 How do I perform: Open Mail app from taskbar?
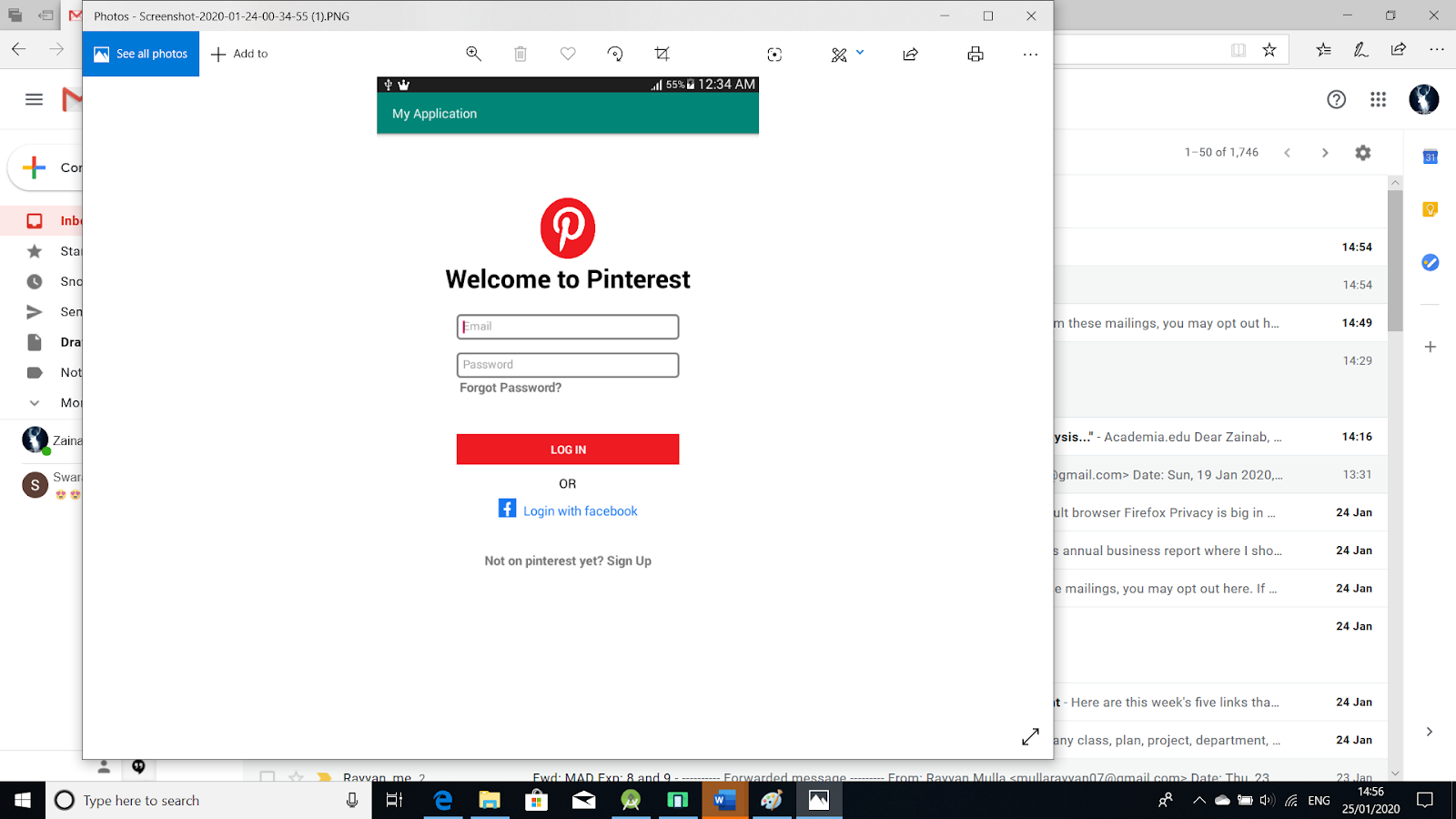click(583, 800)
